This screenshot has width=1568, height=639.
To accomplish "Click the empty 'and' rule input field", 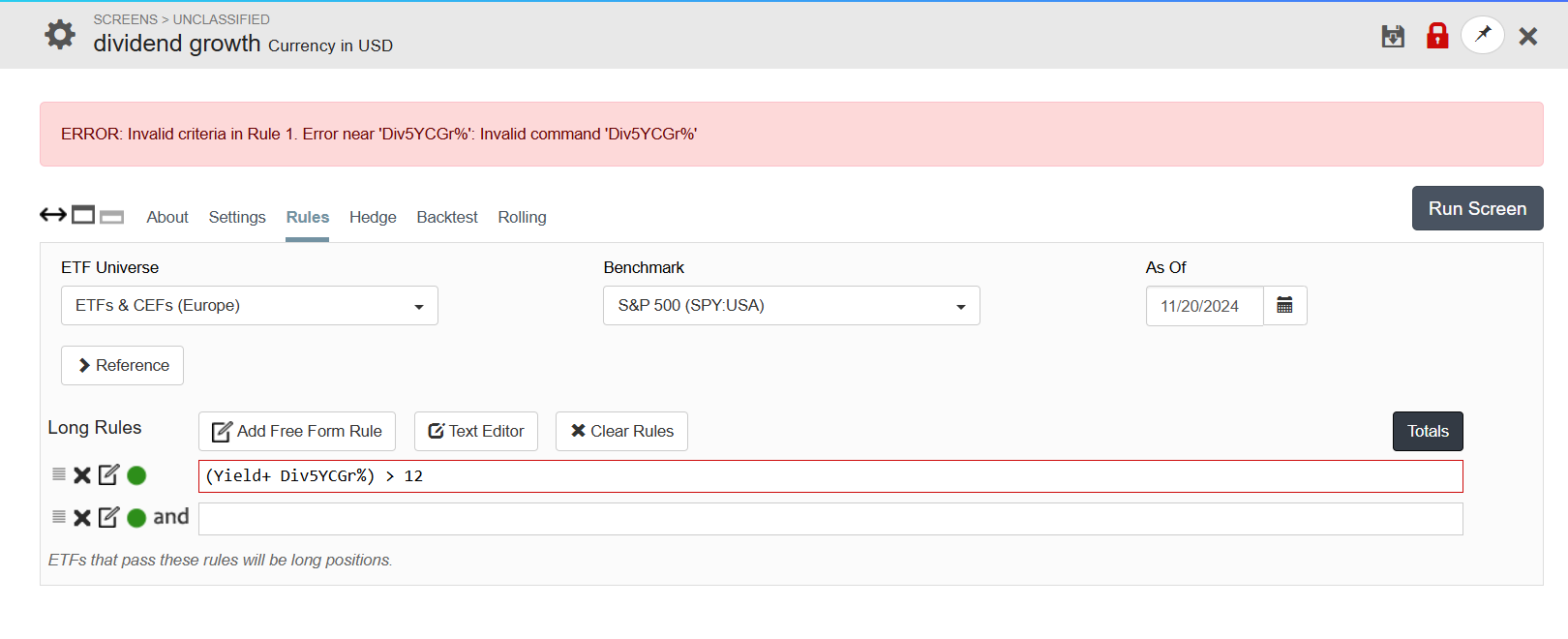I will (x=830, y=519).
